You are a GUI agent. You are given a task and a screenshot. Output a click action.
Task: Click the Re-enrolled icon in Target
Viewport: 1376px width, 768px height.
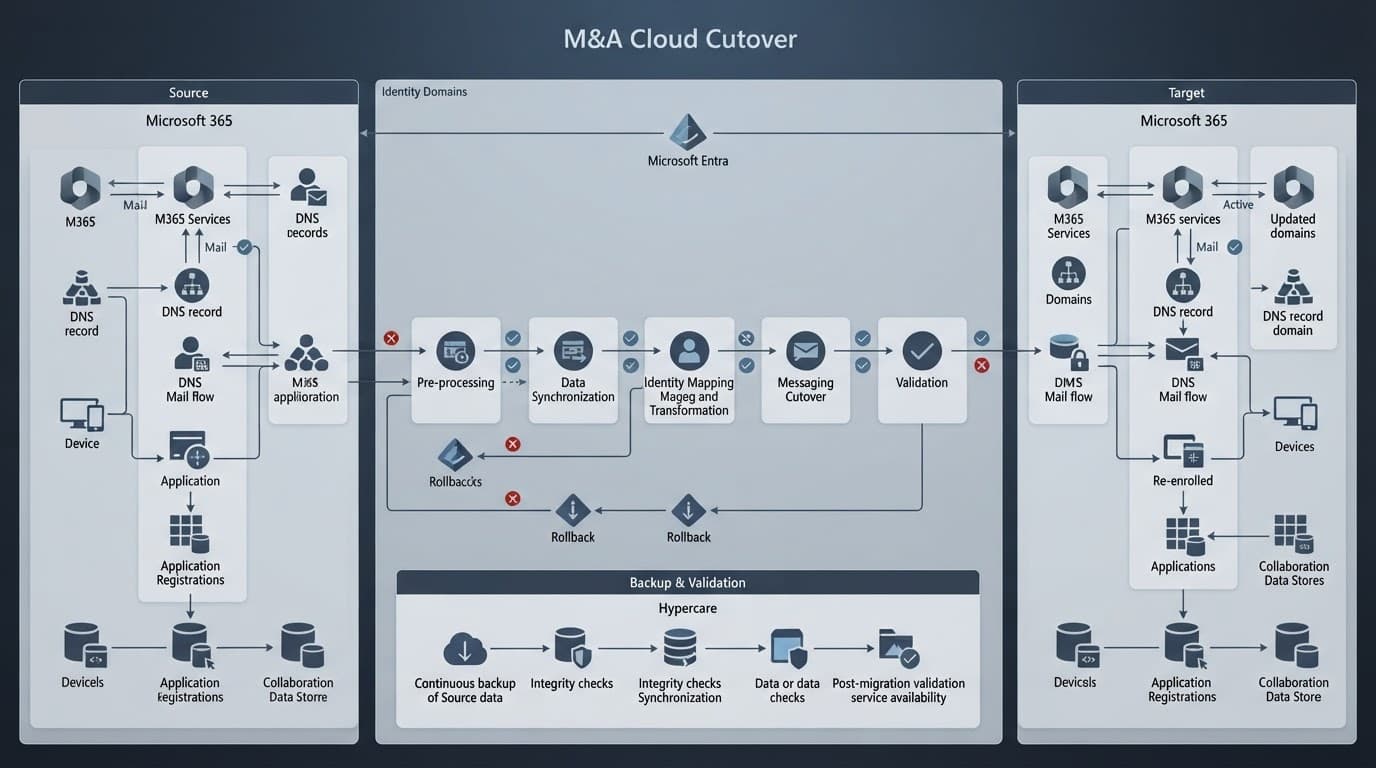(1183, 452)
